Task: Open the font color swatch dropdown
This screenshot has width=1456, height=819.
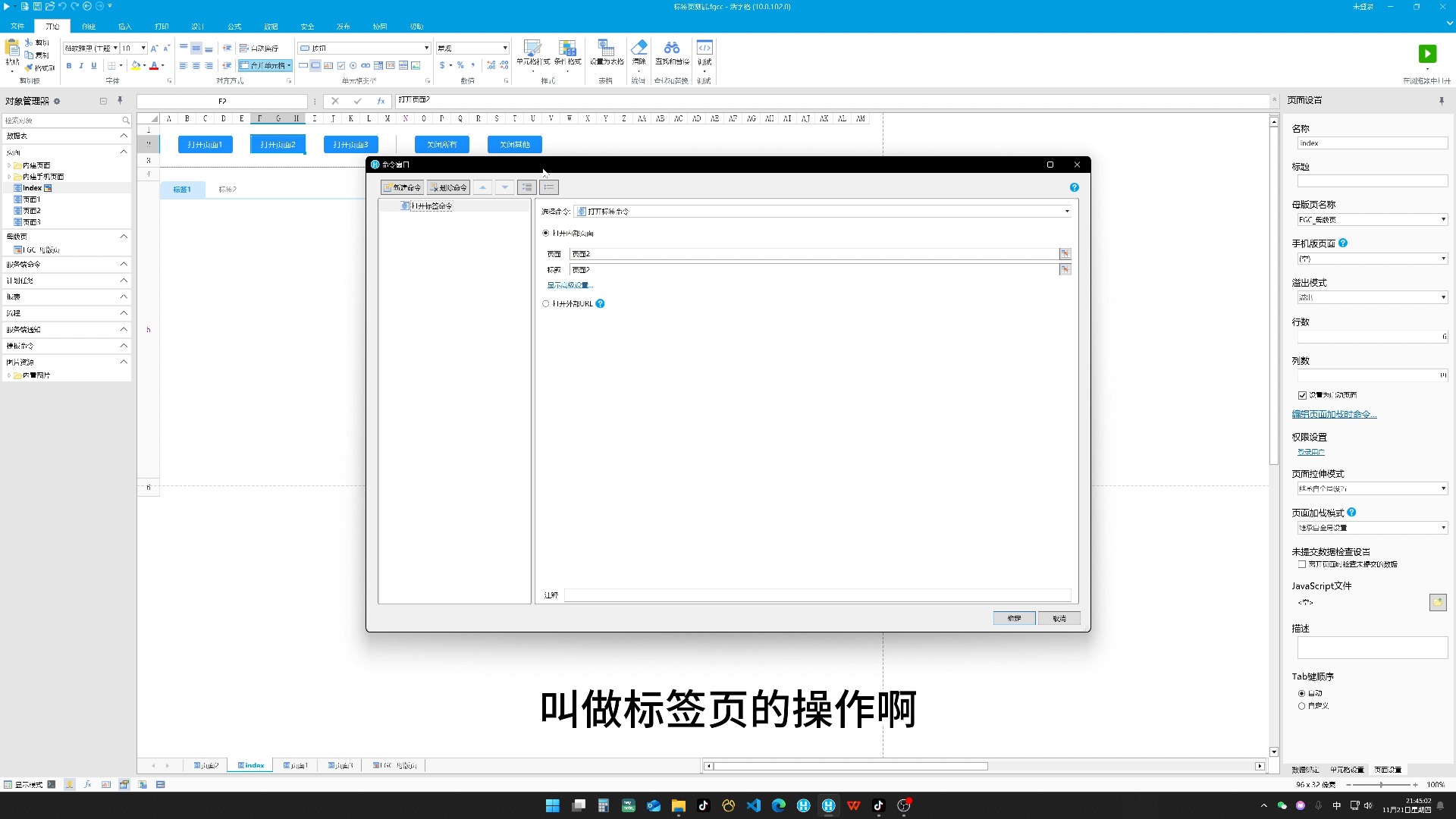Action: point(162,65)
